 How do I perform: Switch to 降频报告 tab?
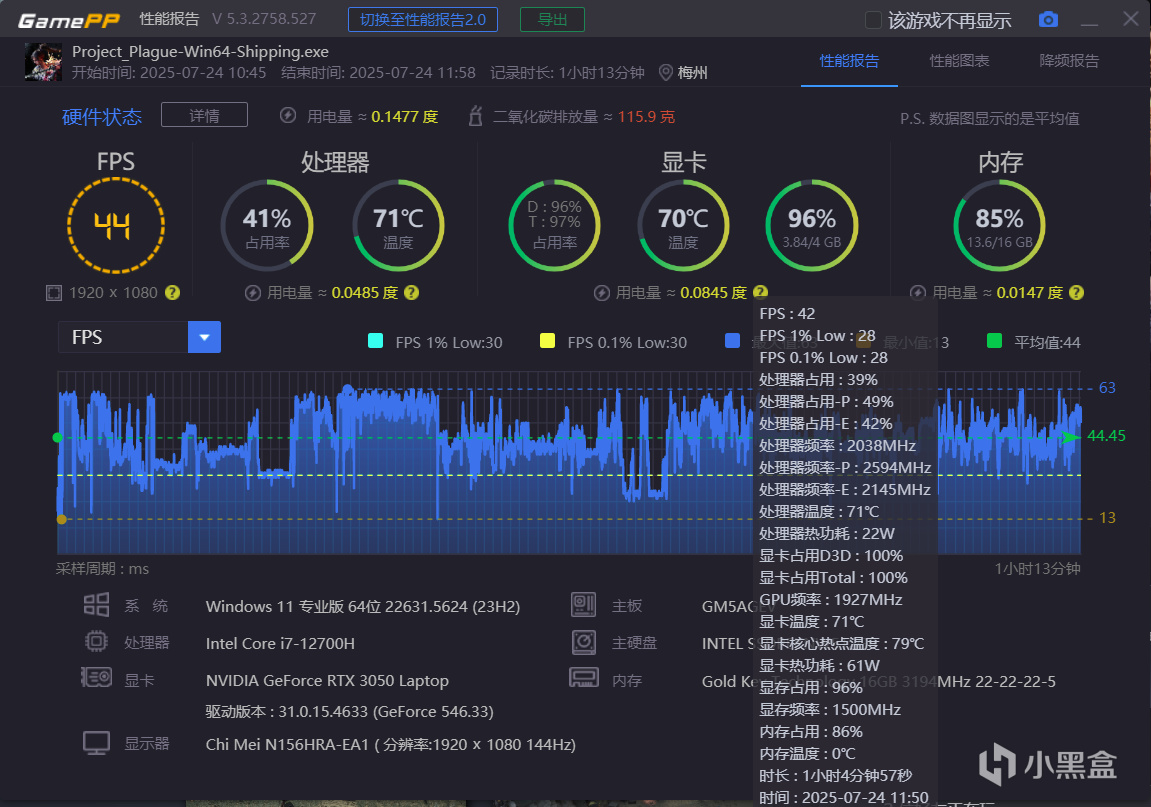1070,61
